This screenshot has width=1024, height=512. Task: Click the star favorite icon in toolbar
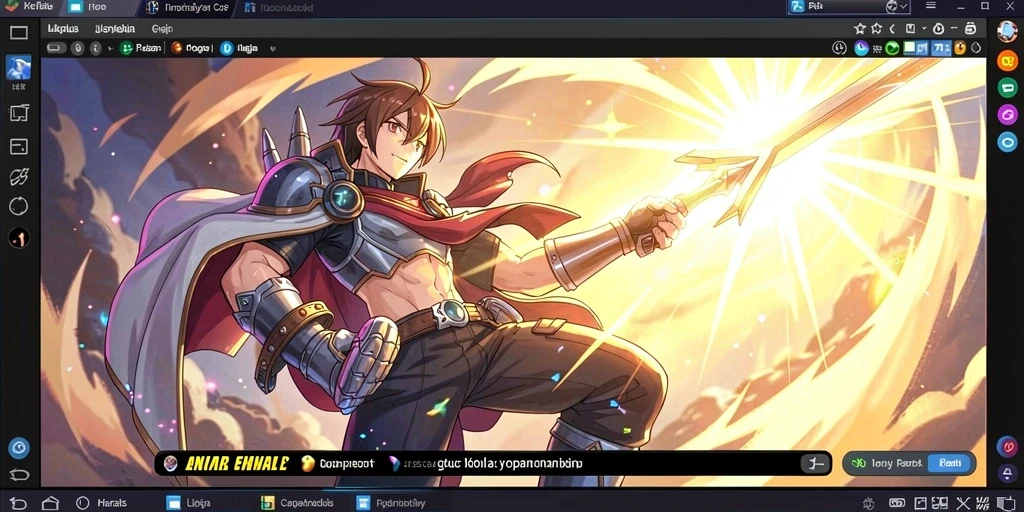pos(859,28)
